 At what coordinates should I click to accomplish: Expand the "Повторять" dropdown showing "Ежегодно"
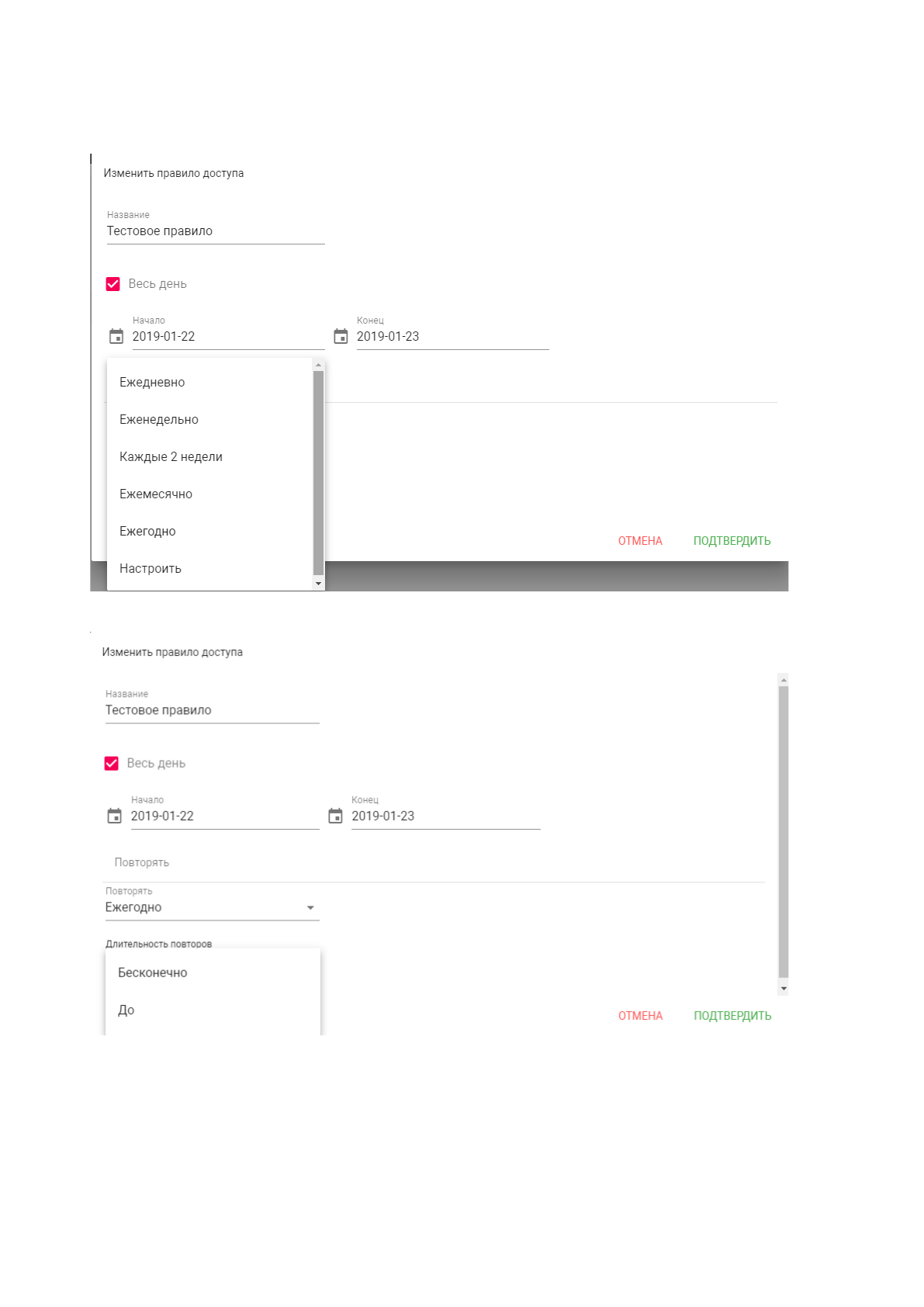[x=212, y=907]
